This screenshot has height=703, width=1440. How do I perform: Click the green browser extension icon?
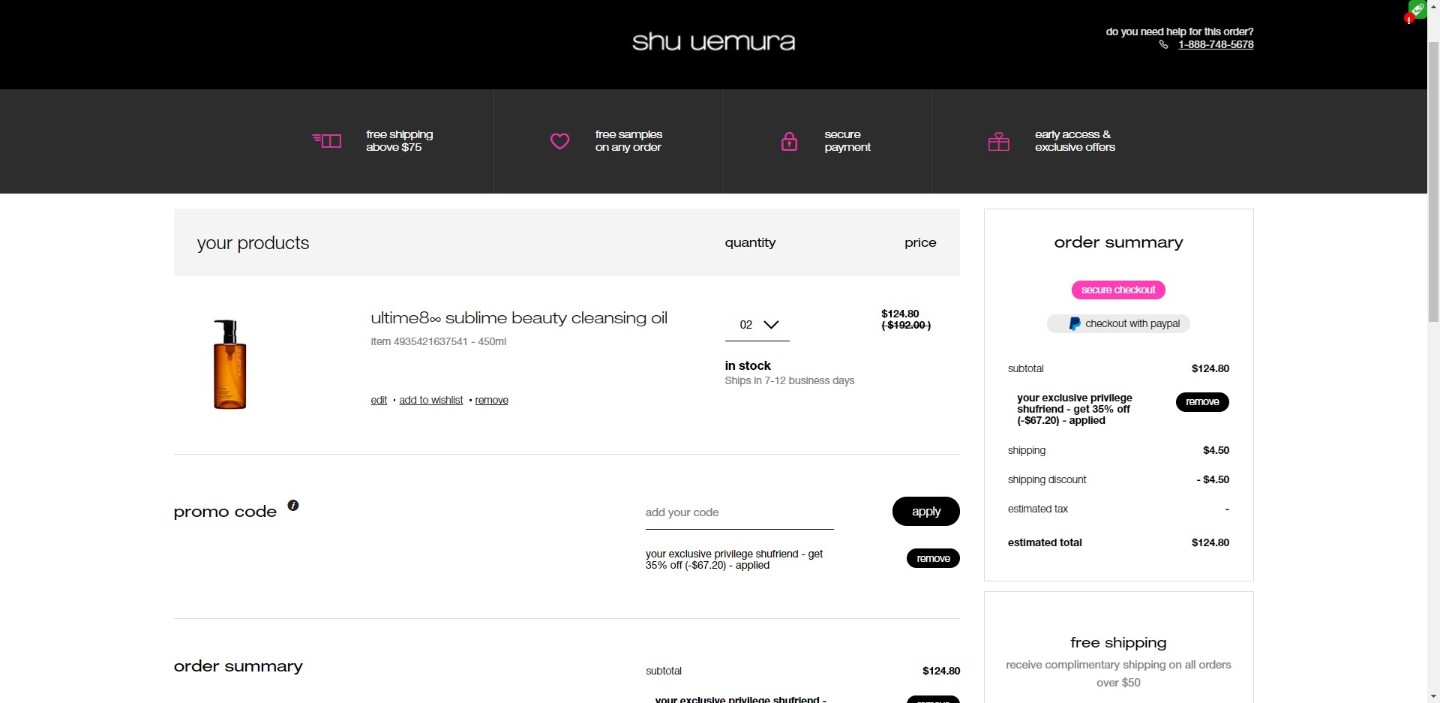click(x=1417, y=9)
